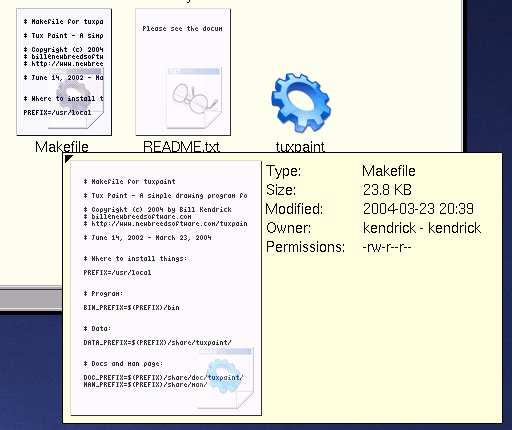
Task: Click the 'BIN_PREFIX=$(PREFIX)/bin' line in preview
Action: coord(131,307)
